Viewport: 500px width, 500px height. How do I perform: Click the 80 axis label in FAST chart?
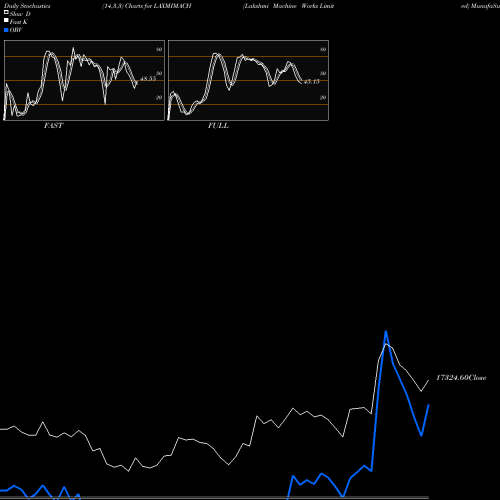pos(159,49)
